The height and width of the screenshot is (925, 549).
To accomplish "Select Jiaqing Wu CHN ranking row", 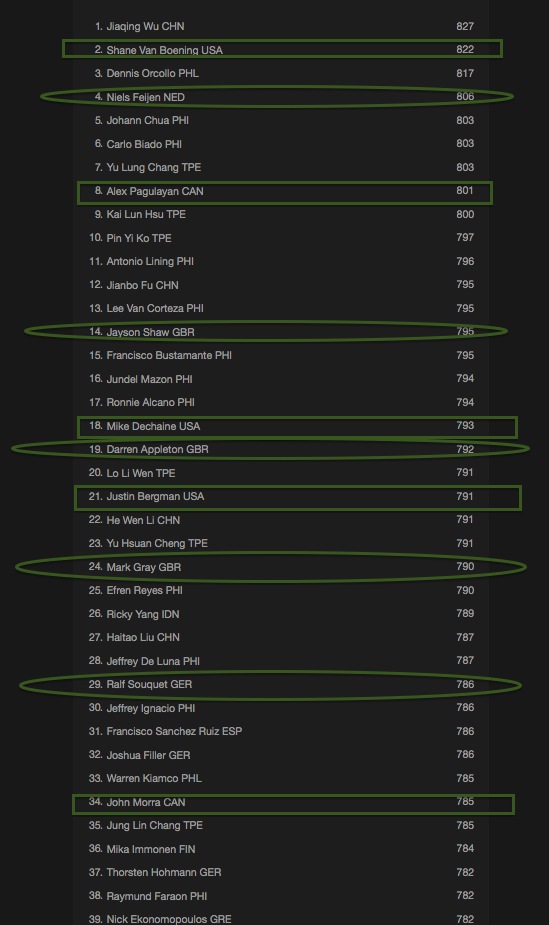I will [284, 26].
